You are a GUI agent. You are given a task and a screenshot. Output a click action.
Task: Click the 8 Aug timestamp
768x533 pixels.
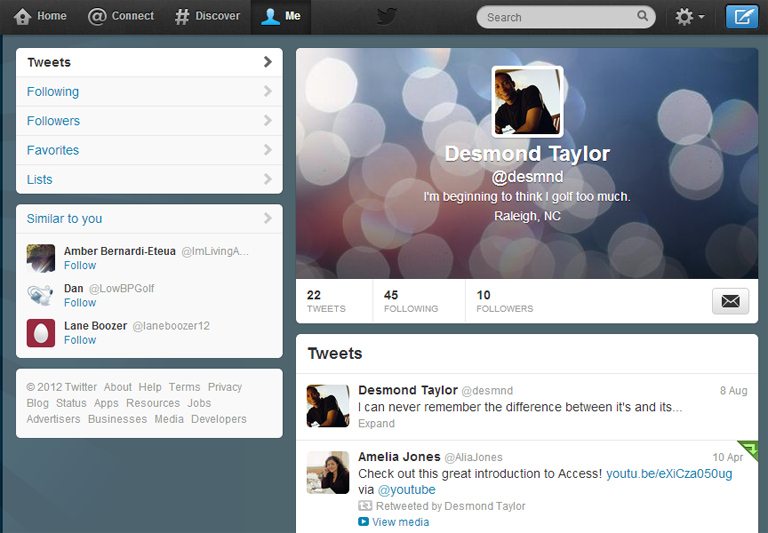(733, 390)
